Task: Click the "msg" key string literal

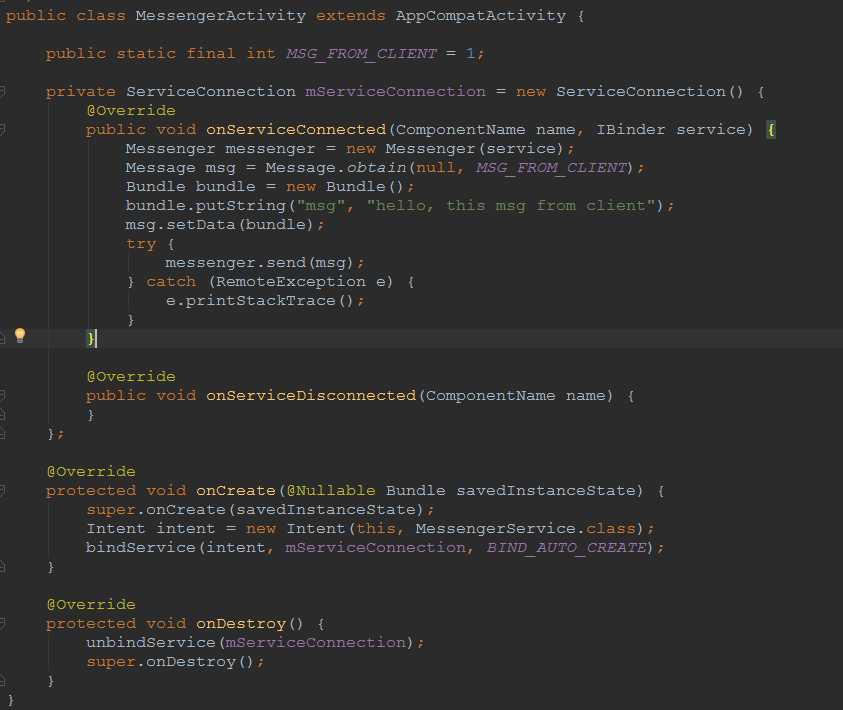Action: pyautogui.click(x=321, y=205)
